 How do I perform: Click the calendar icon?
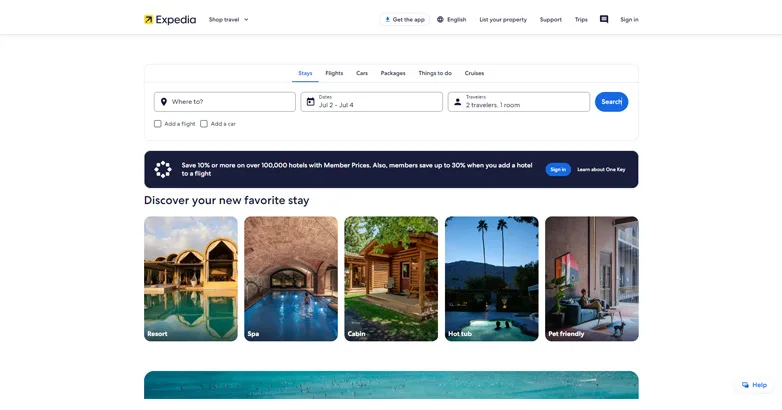(310, 102)
